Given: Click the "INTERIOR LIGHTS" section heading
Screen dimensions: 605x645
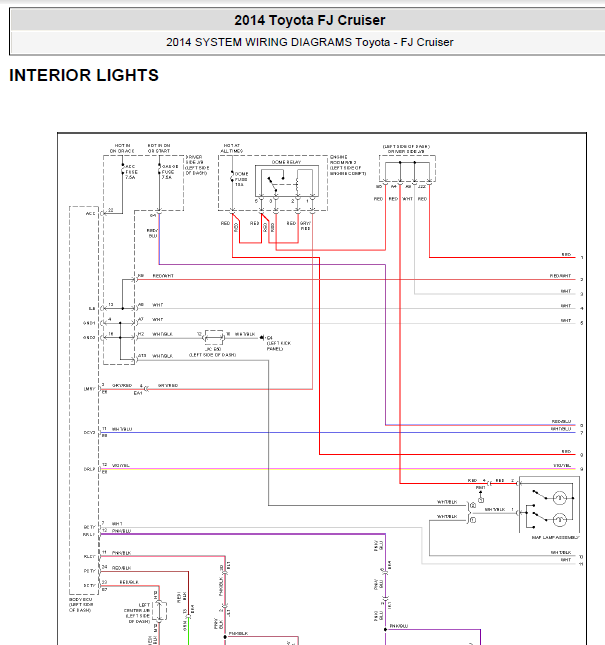Looking at the screenshot, I should coord(84,75).
